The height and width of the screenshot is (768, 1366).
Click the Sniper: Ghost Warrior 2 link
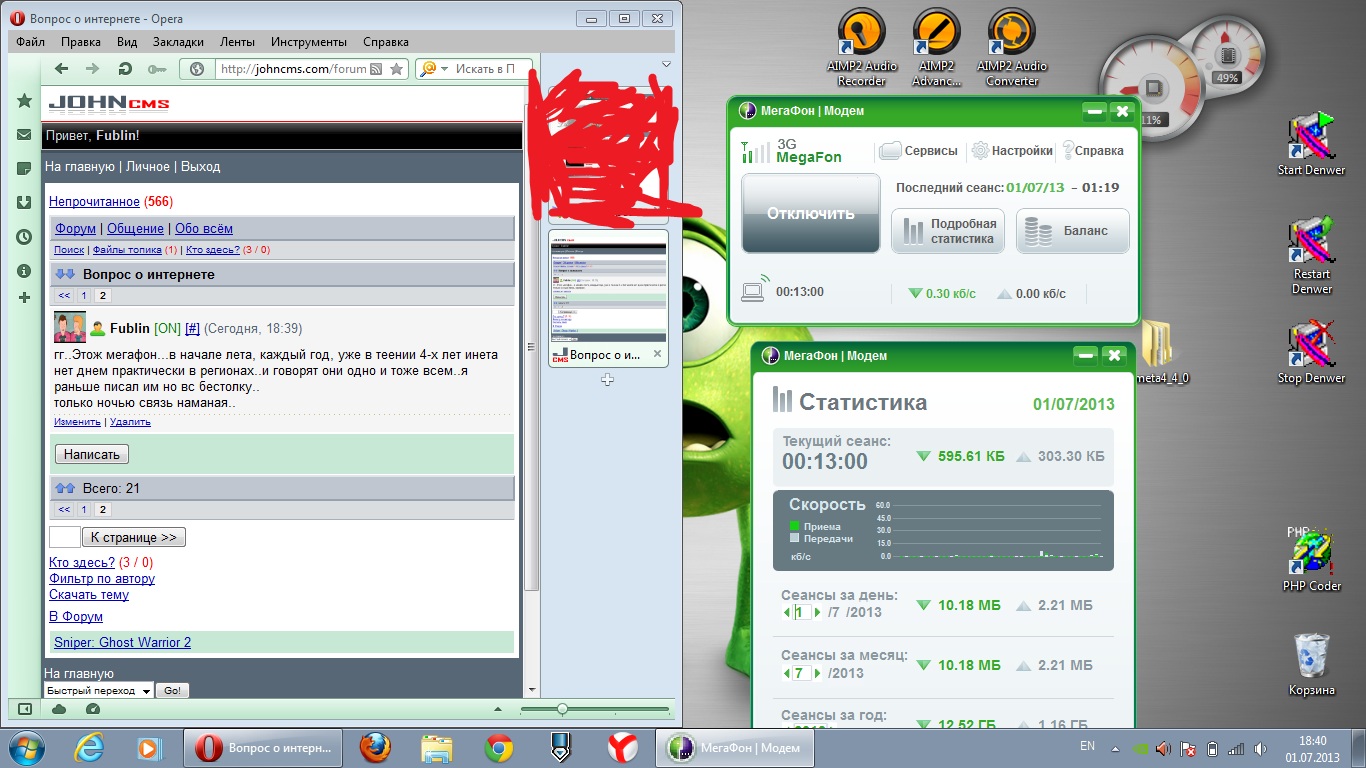point(122,642)
